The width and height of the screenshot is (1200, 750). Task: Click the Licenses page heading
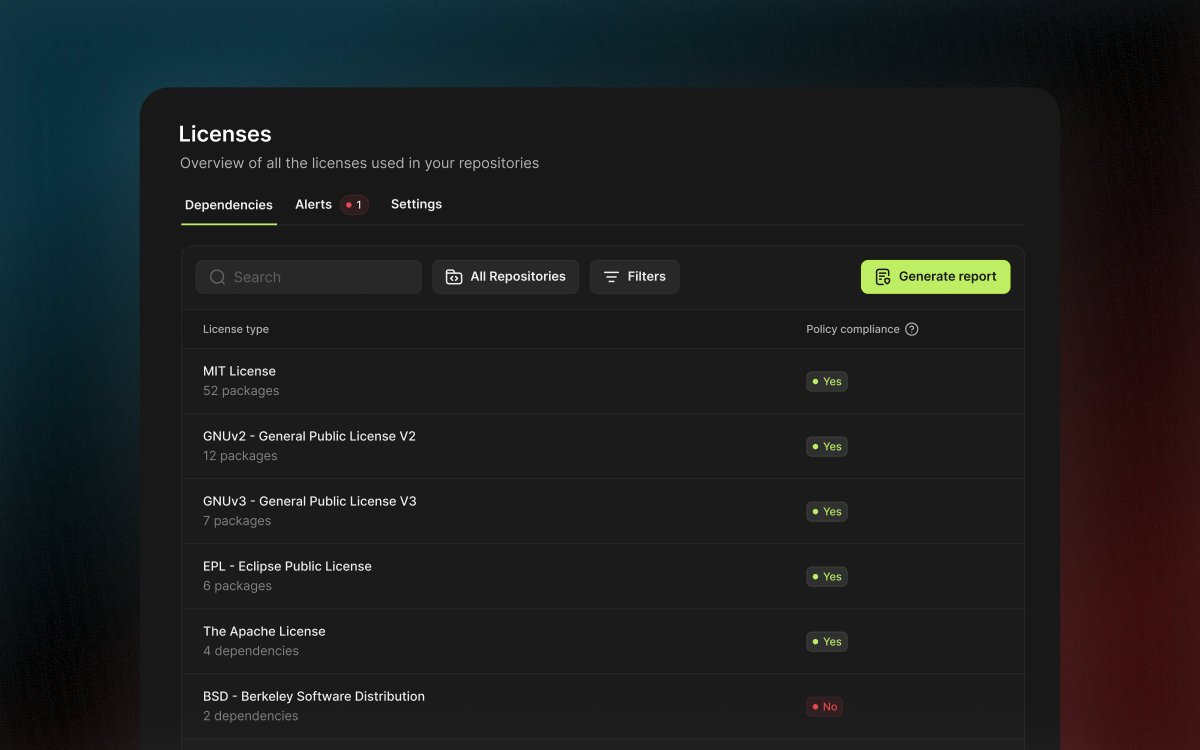[225, 134]
